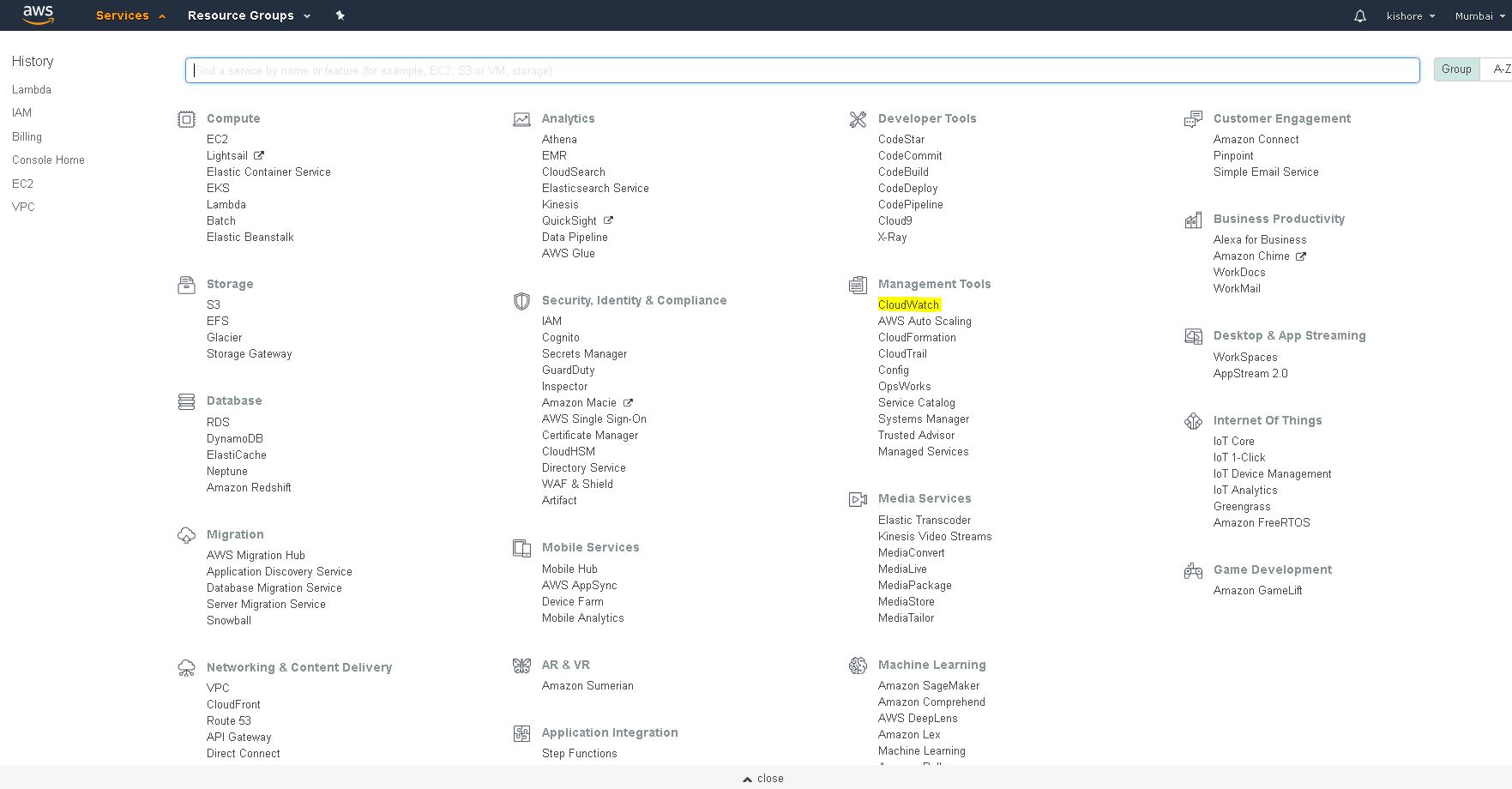Switch to A-Z view toggle
This screenshot has width=1512, height=789.
pos(1499,69)
